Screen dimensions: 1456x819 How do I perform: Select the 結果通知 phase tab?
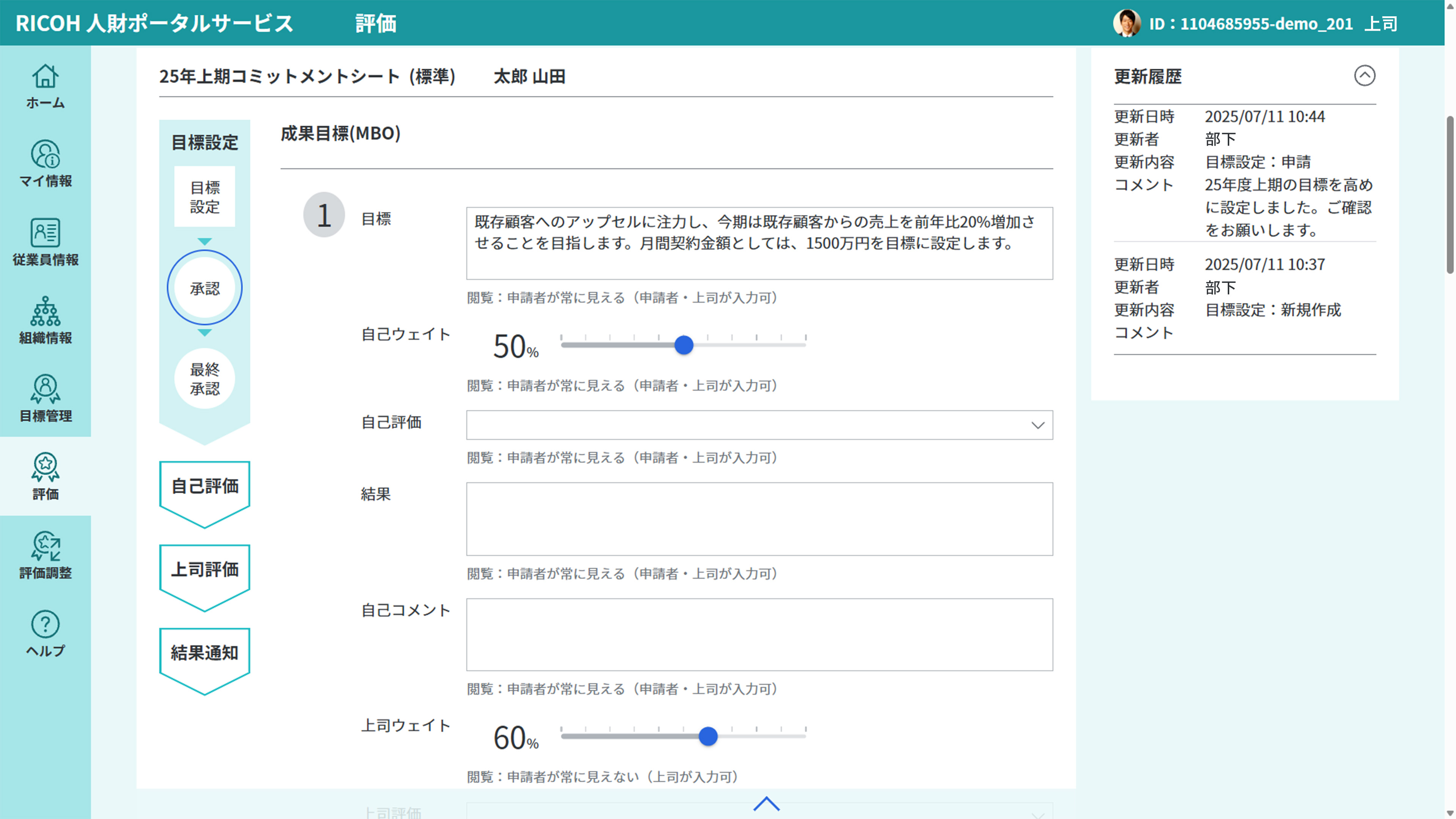point(205,653)
